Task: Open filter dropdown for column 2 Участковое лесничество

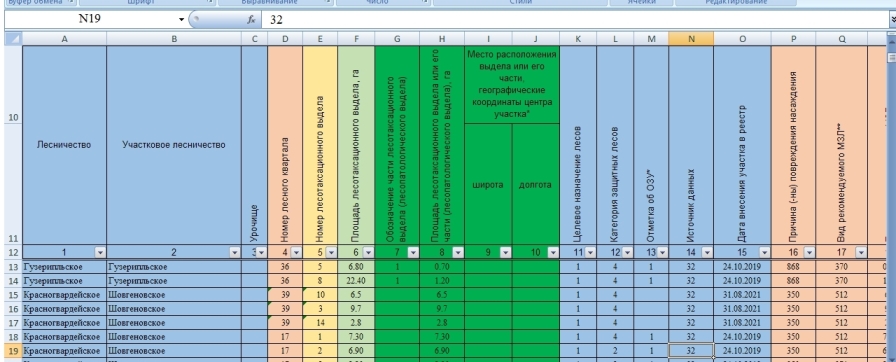Action: point(234,252)
